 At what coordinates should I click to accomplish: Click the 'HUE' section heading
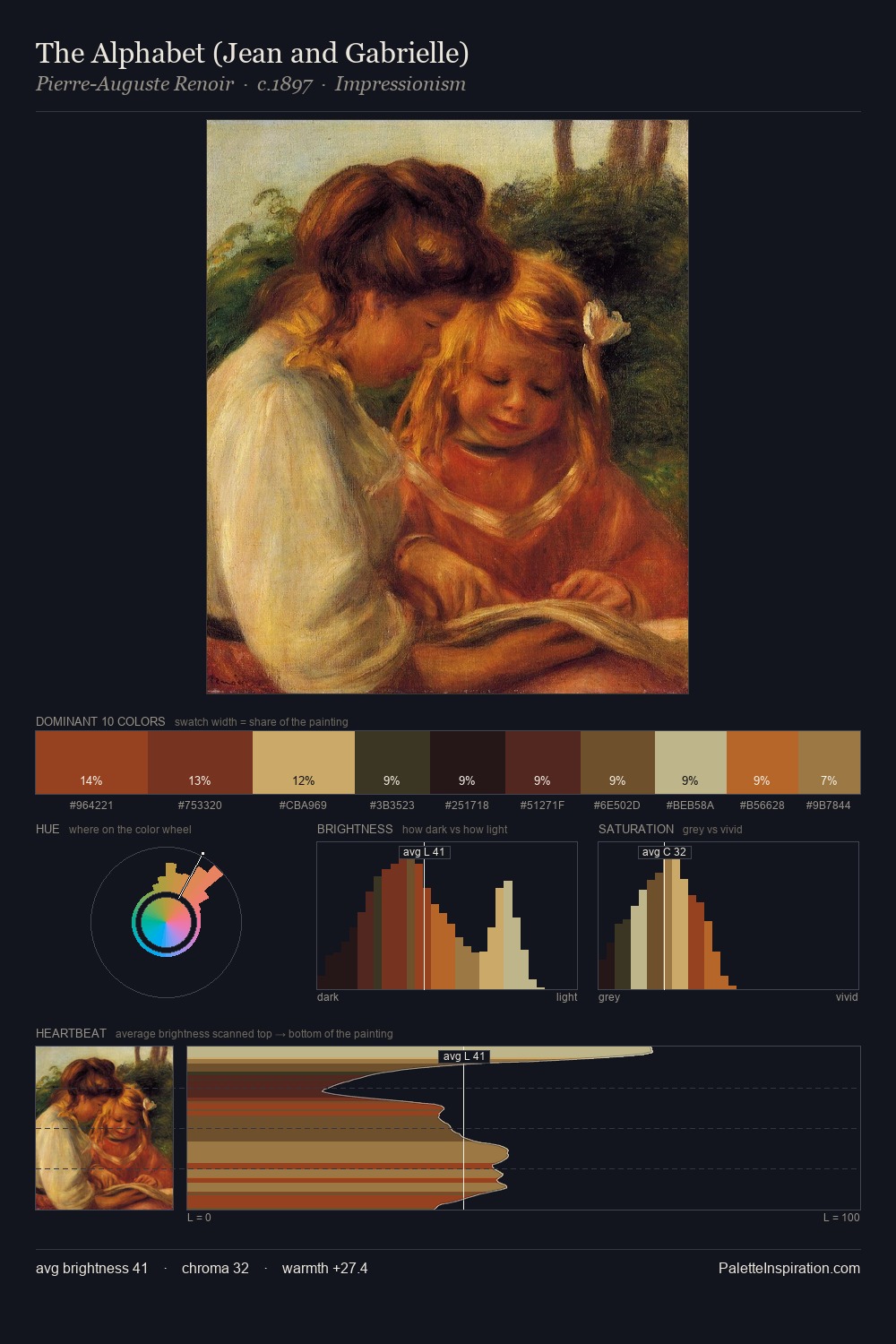[x=47, y=829]
